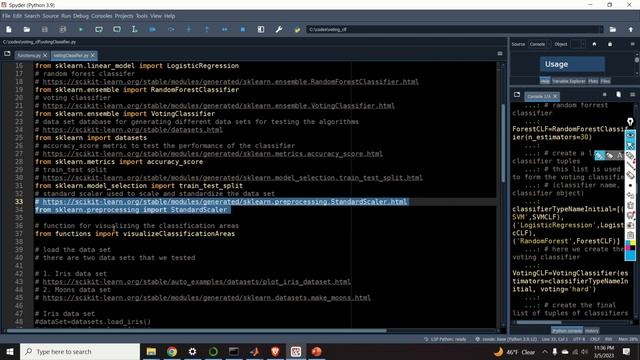The height and width of the screenshot is (360, 640).
Task: Click the taskbar search box
Action: (80, 351)
